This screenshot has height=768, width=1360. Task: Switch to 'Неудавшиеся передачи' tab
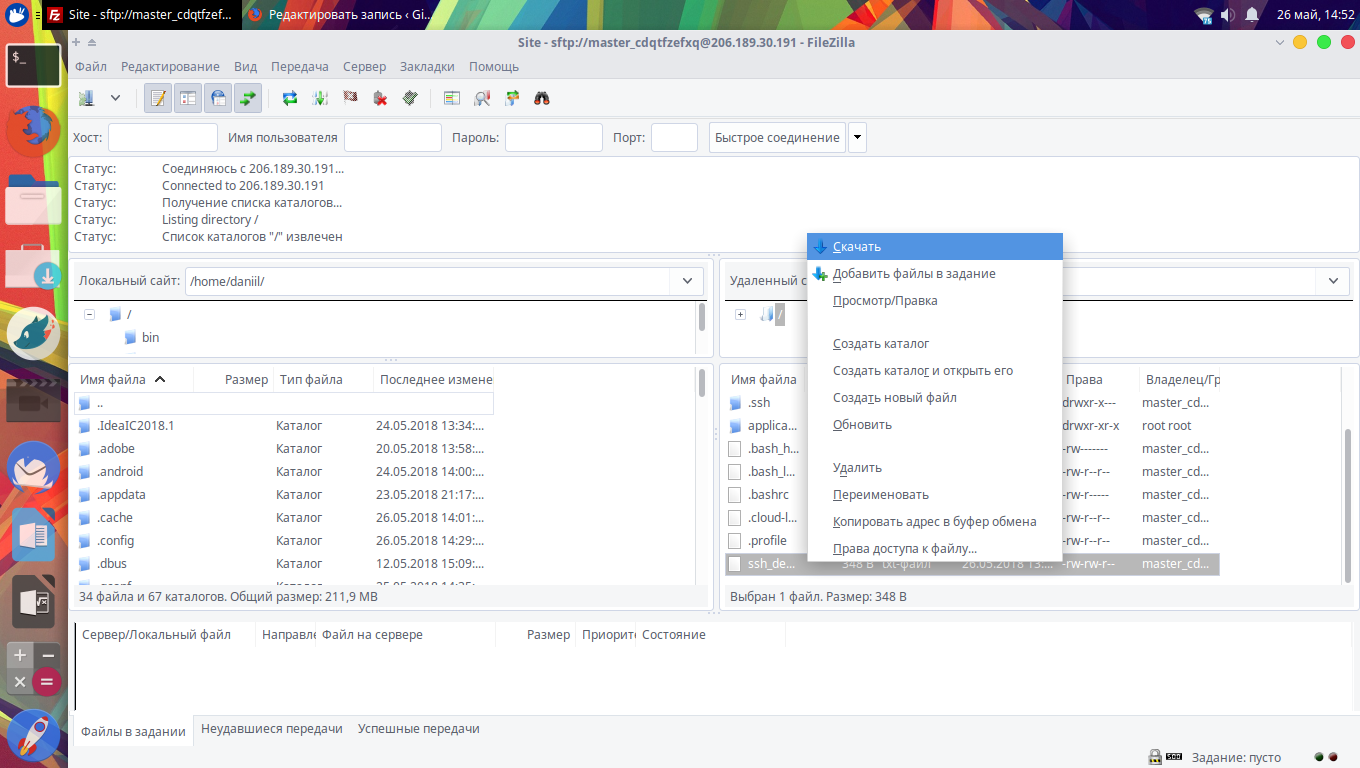coord(272,729)
